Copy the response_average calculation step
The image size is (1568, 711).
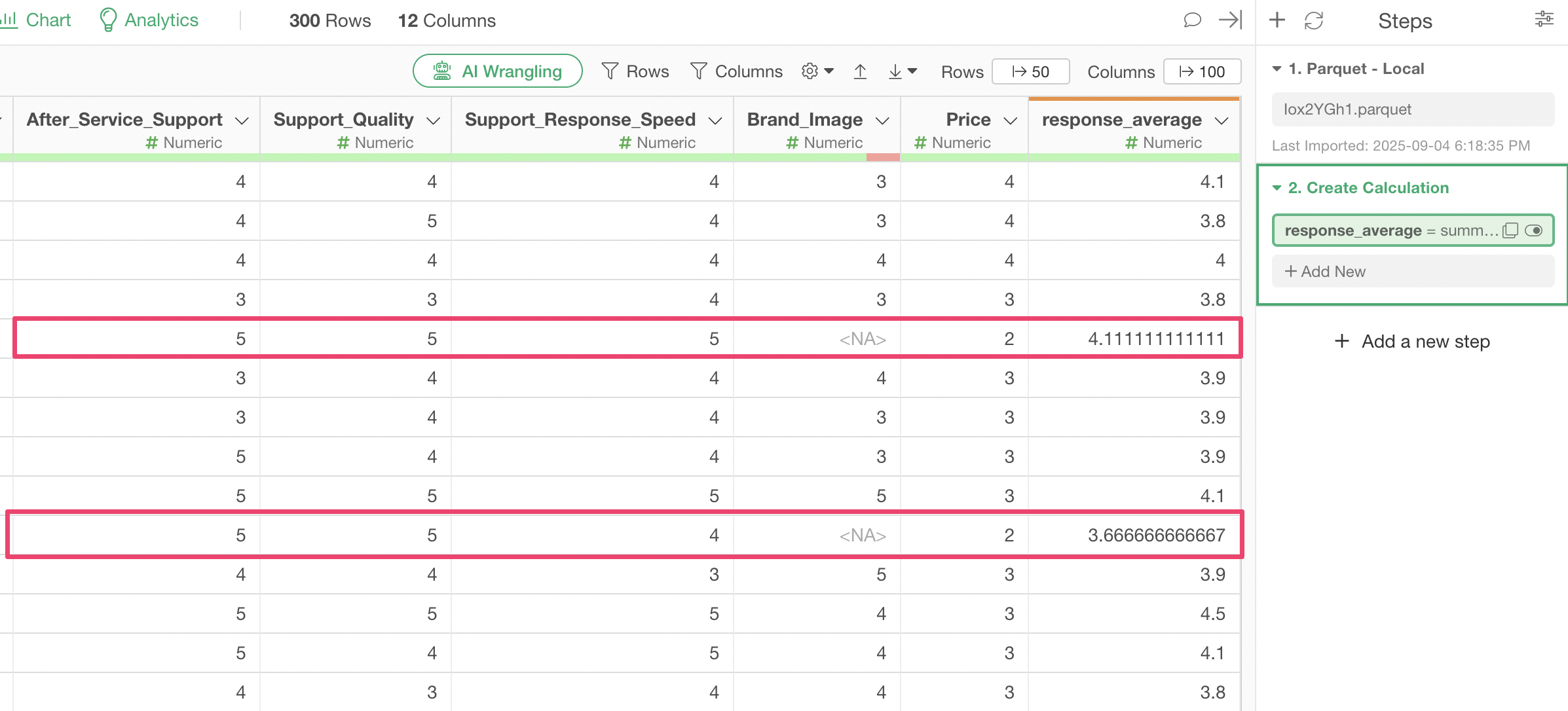tap(1510, 230)
